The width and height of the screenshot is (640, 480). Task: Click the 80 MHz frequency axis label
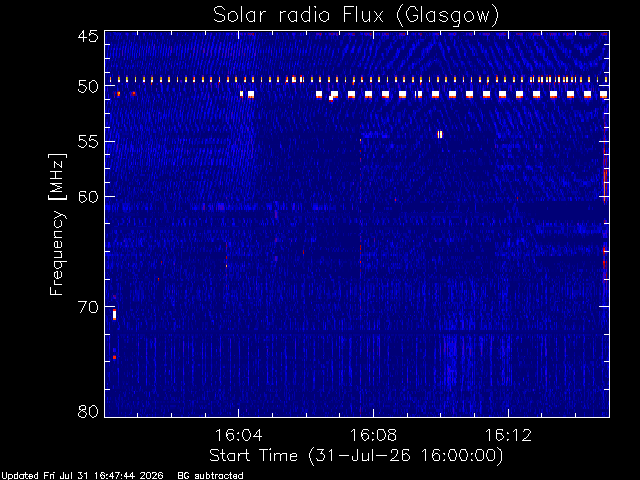[x=88, y=411]
